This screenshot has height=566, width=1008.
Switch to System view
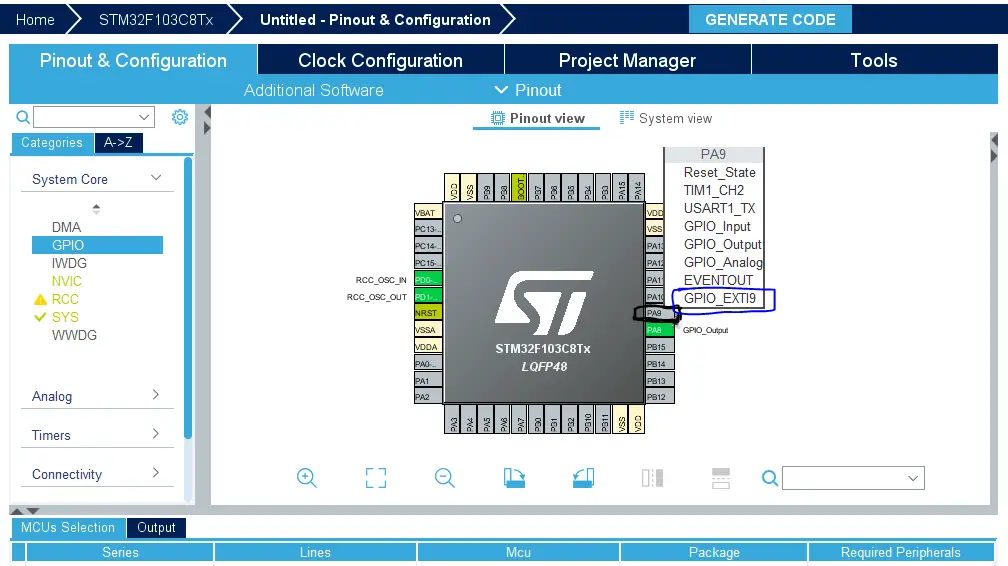point(666,118)
